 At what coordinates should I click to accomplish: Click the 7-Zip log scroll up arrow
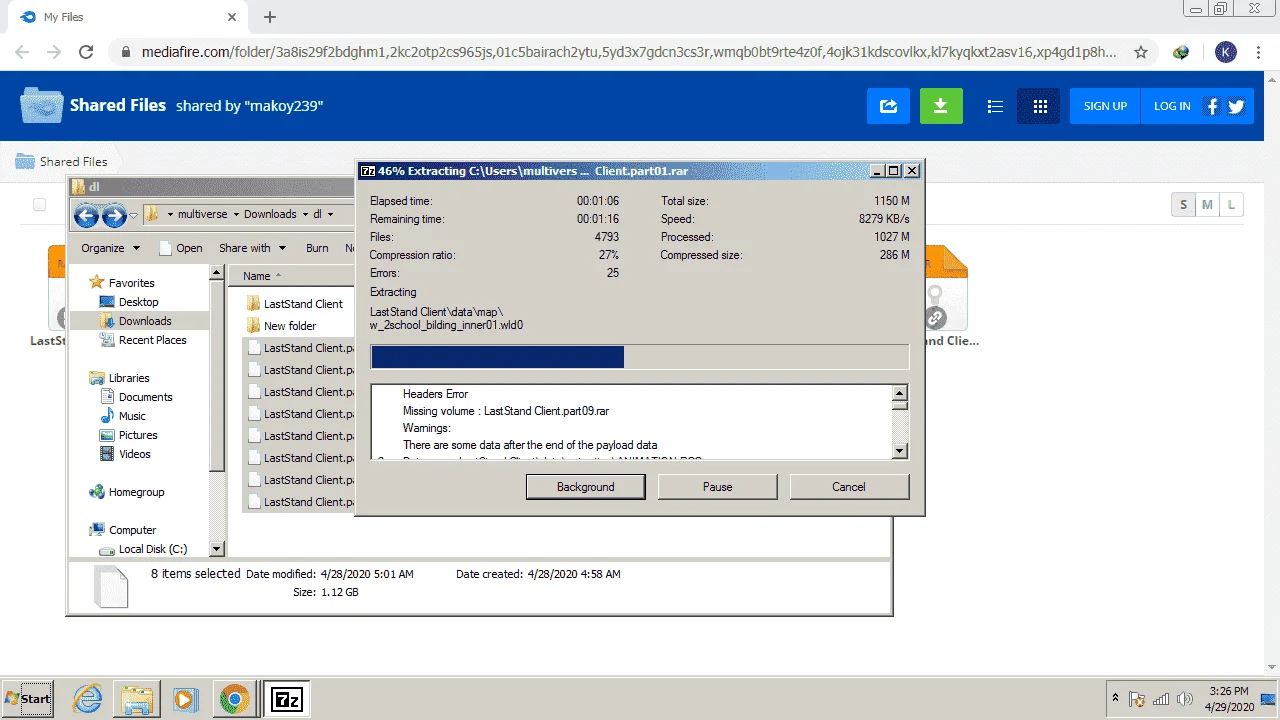click(x=900, y=393)
